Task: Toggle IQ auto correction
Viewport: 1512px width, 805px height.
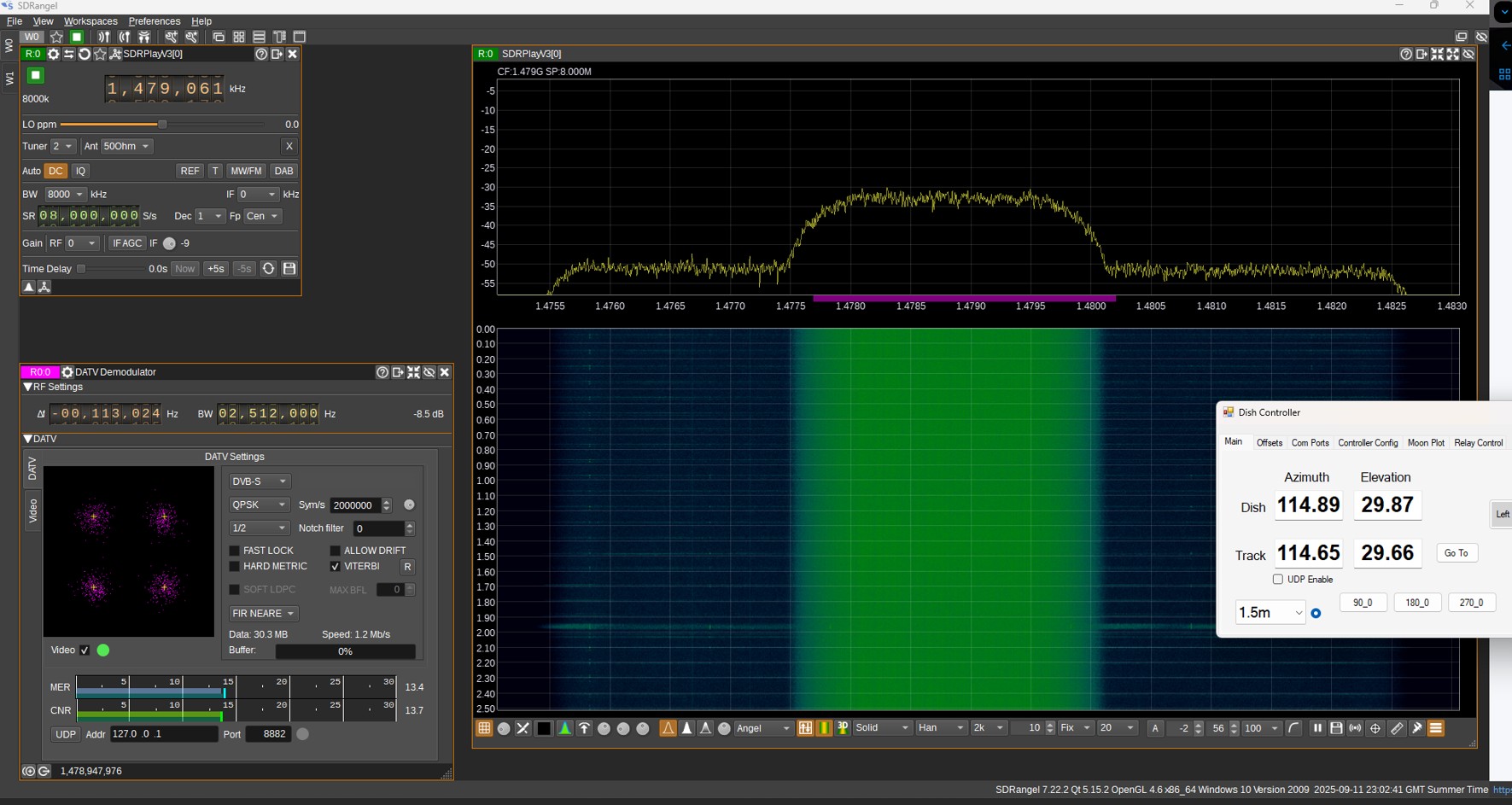Action: click(x=80, y=171)
